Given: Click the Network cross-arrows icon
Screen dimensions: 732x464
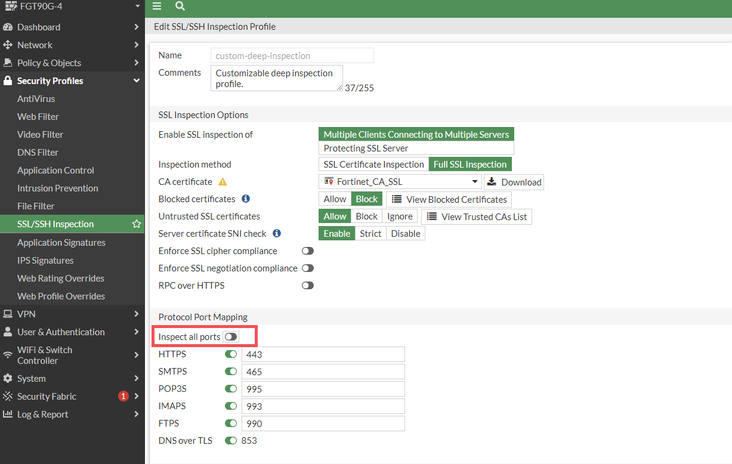Looking at the screenshot, I should [7, 45].
